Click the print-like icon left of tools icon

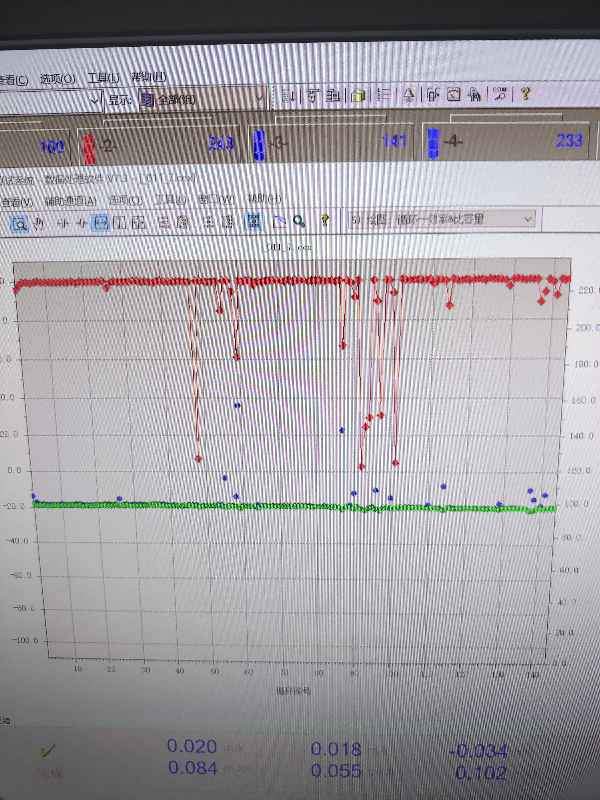pos(474,94)
